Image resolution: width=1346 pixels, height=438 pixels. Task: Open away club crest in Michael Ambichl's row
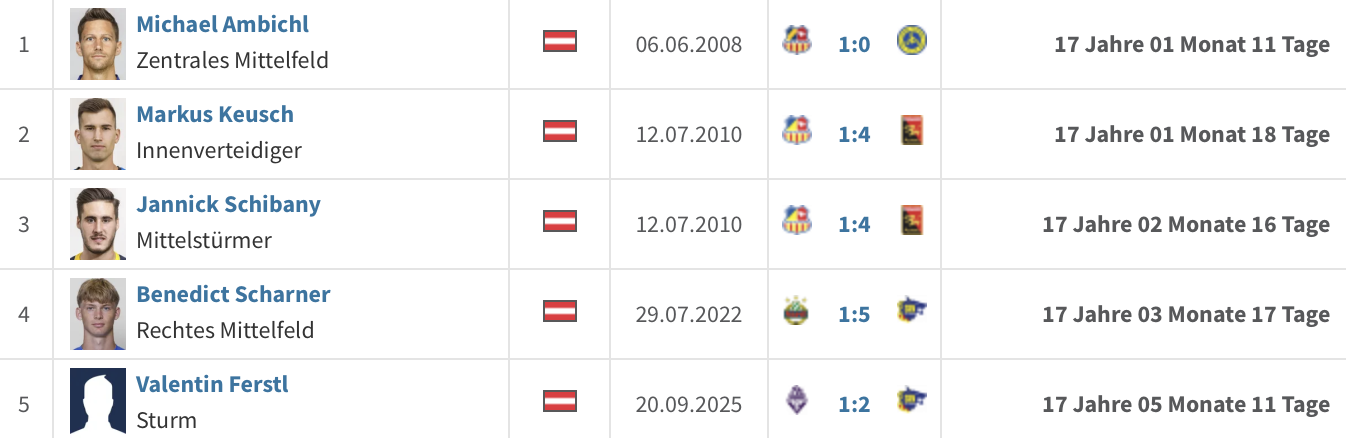pyautogui.click(x=912, y=40)
